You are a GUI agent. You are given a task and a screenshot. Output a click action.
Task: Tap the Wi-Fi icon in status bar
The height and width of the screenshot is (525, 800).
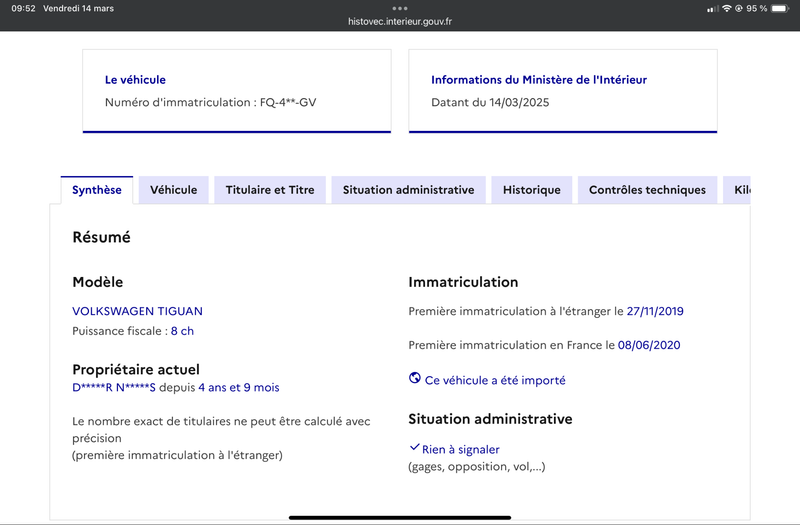pyautogui.click(x=726, y=8)
